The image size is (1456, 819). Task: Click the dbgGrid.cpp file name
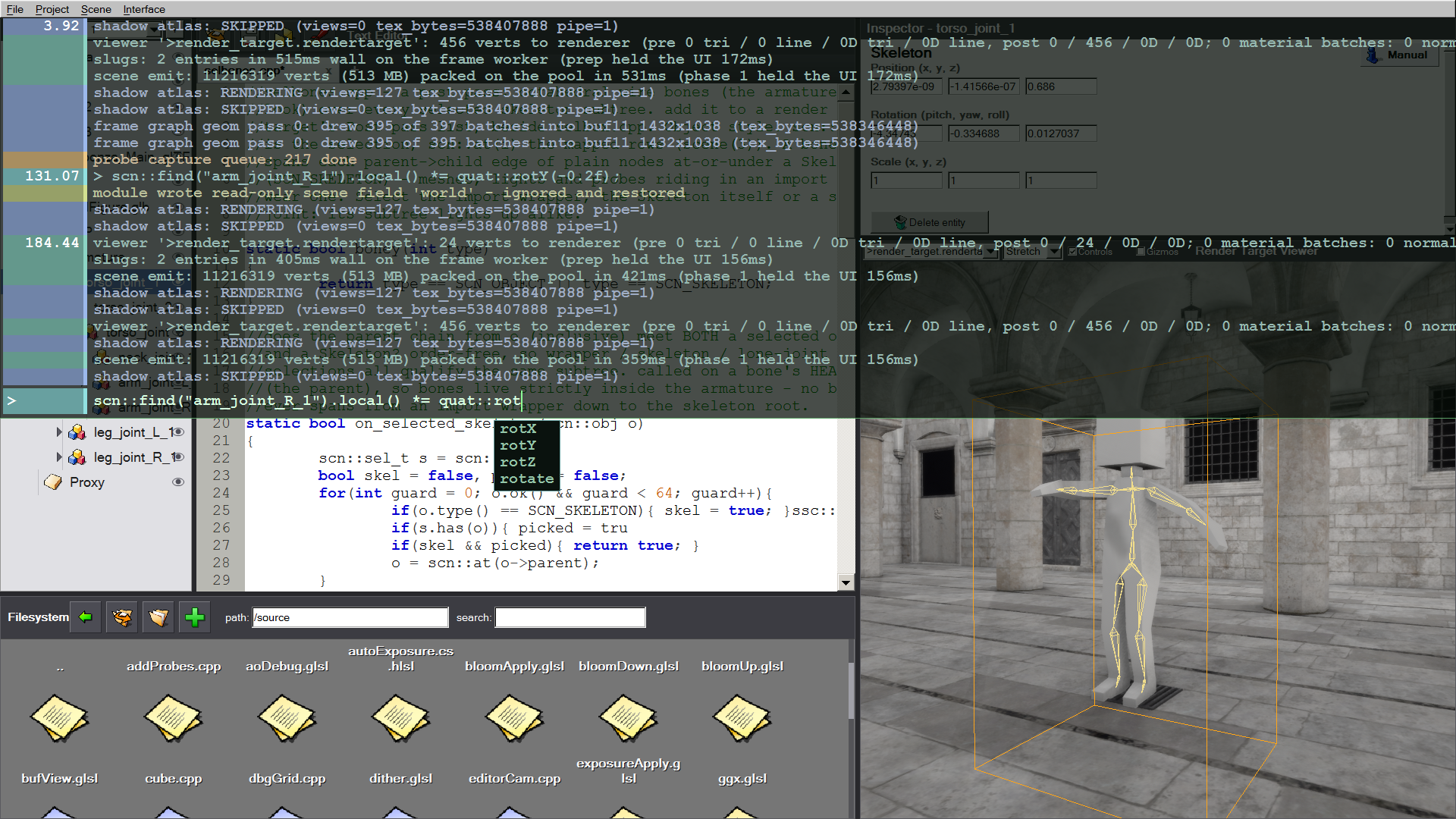pyautogui.click(x=287, y=779)
